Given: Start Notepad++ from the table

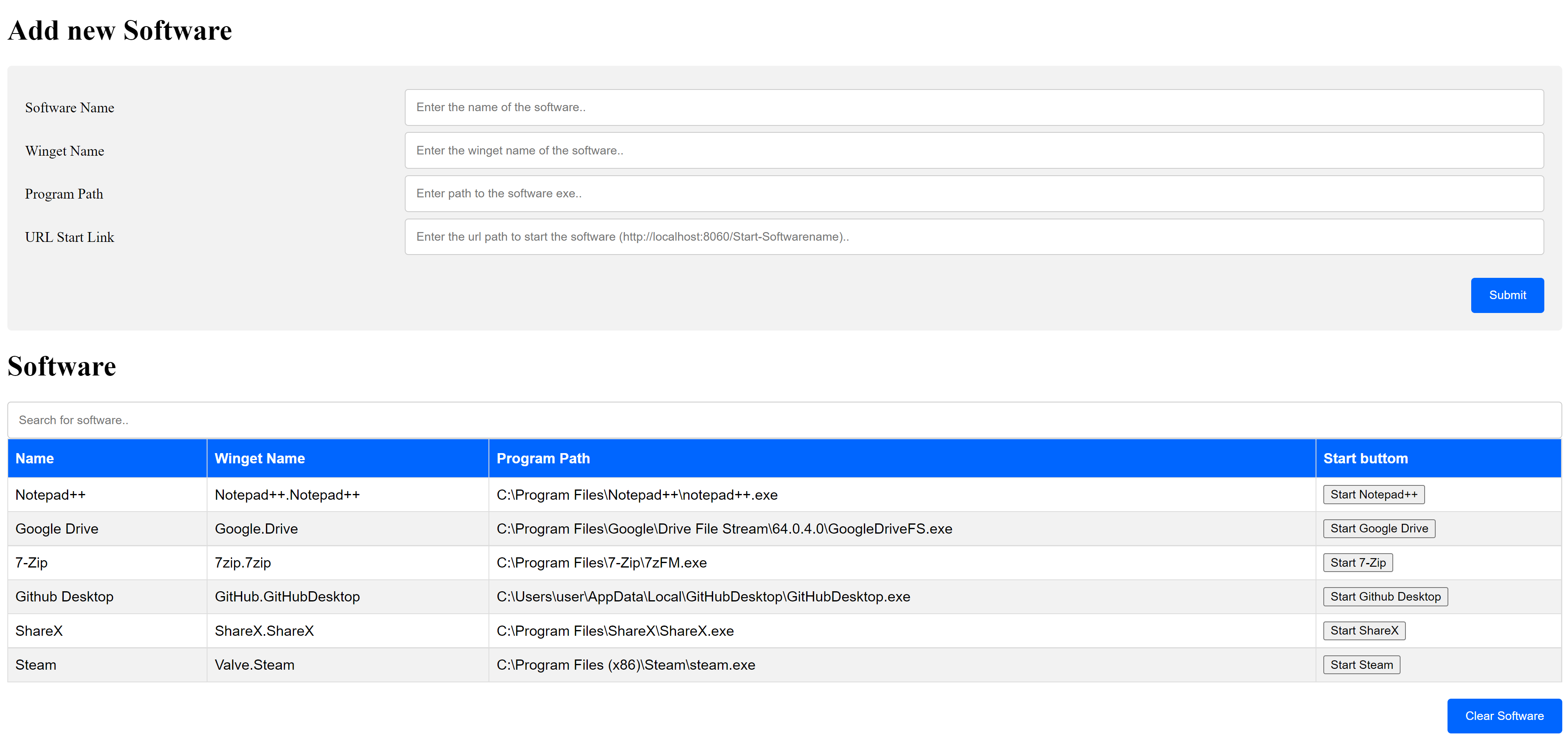Looking at the screenshot, I should point(1373,494).
